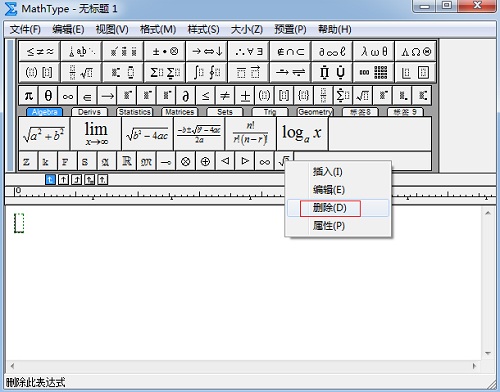
Task: Select the decimal-aligned tab stop
Action: (x=102, y=180)
